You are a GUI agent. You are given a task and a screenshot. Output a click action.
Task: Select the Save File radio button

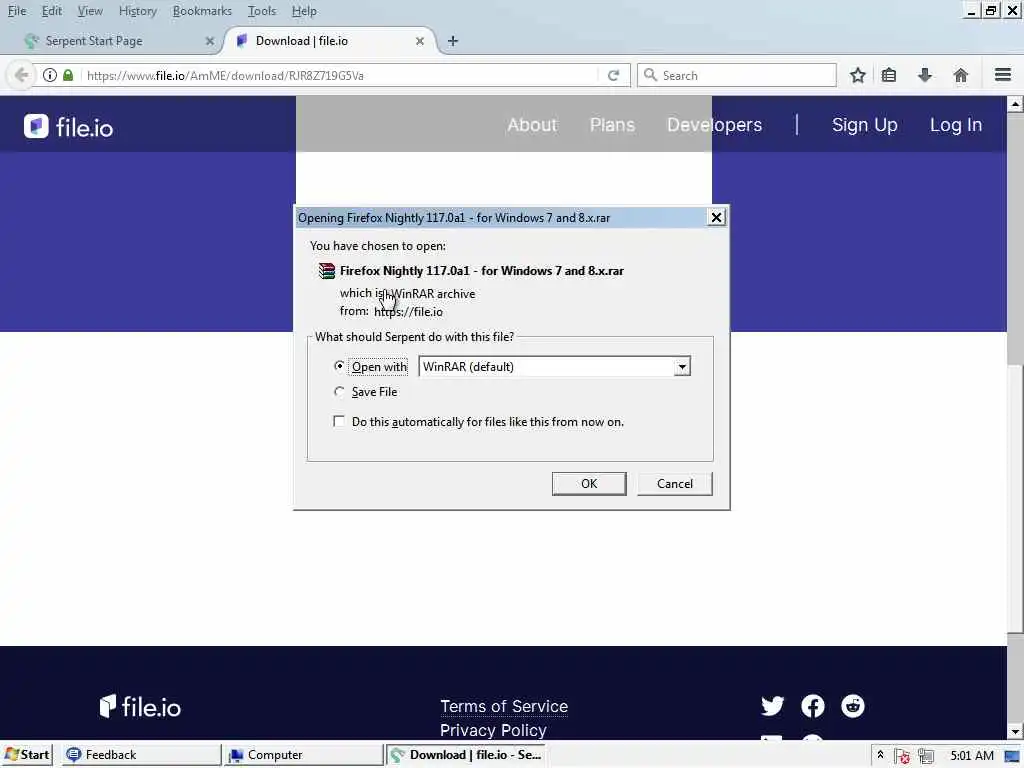339,392
